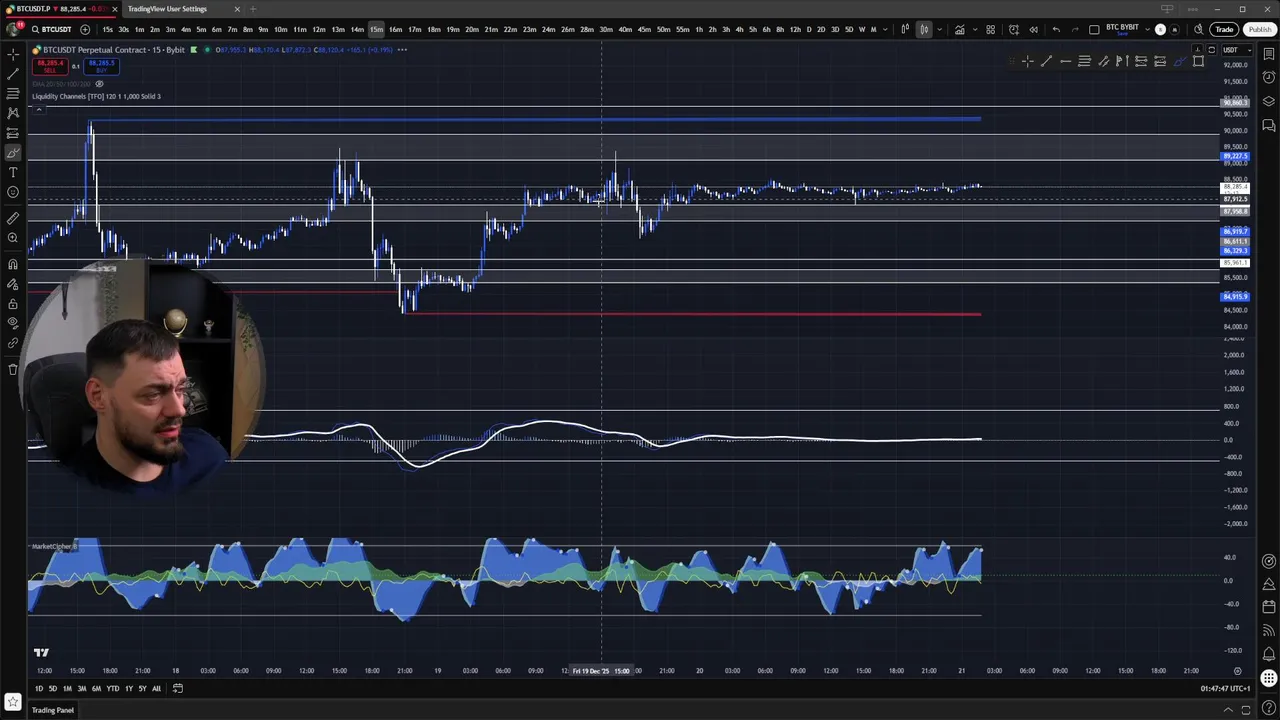The width and height of the screenshot is (1280, 720).
Task: Select the trend line tool in left toolbar
Action: 12,74
